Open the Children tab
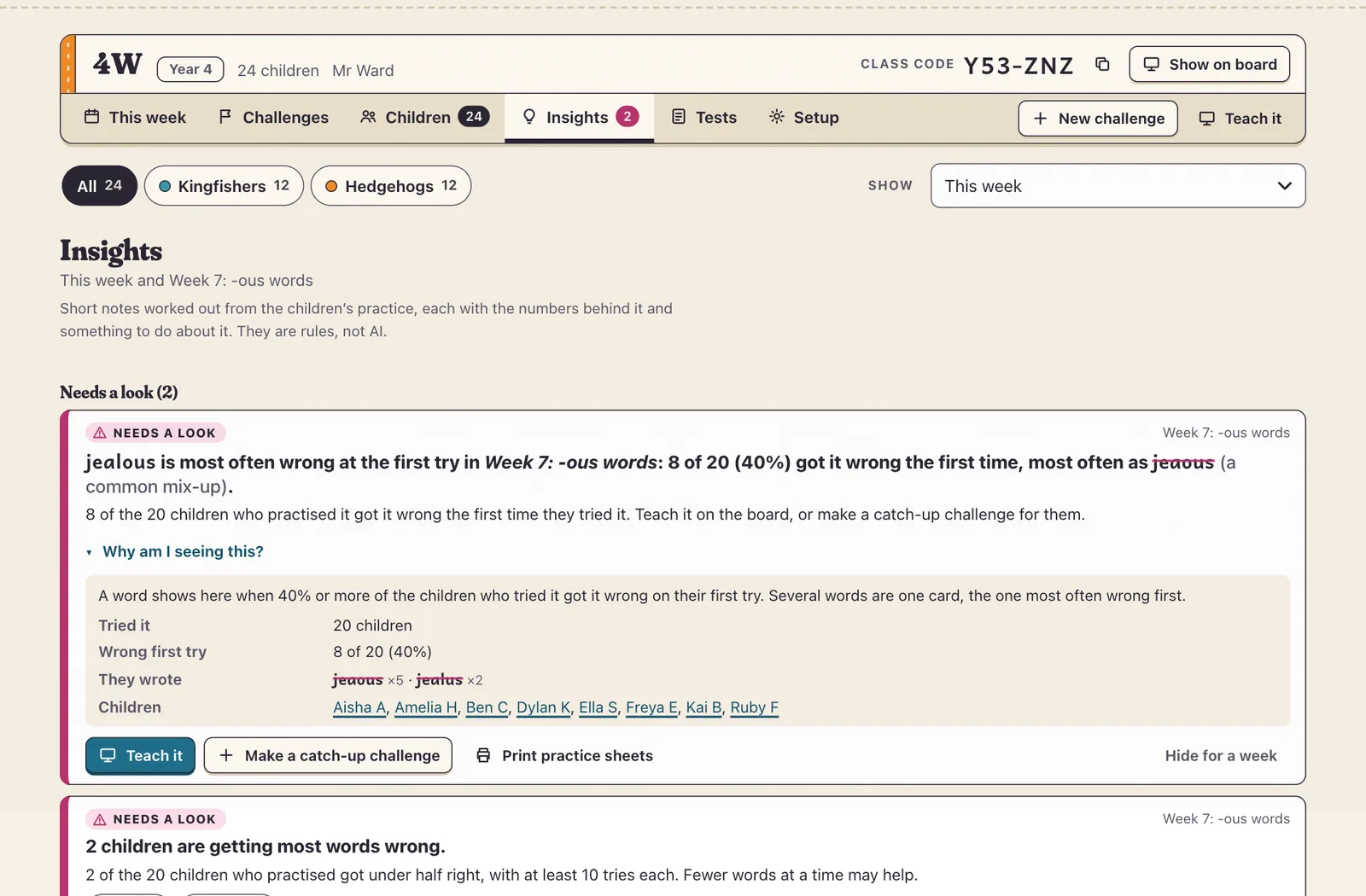1366x896 pixels. pyautogui.click(x=424, y=117)
